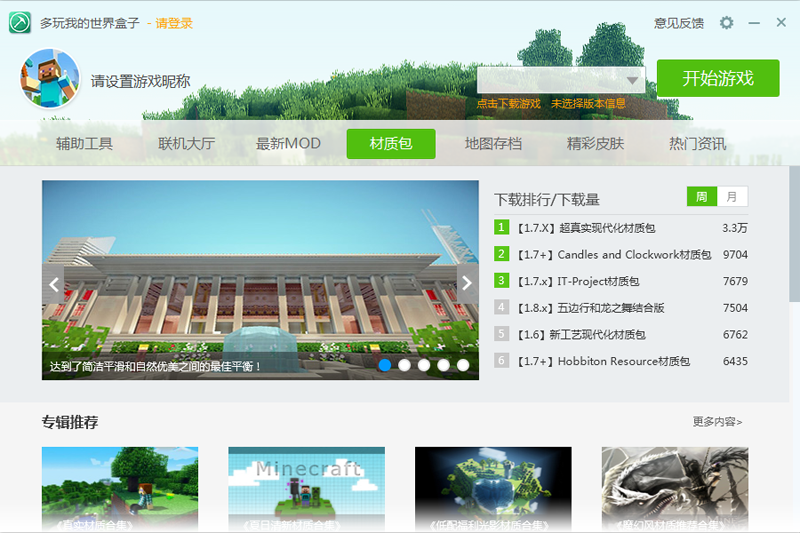This screenshot has width=800, height=533.
Task: Click 点击下载游戏 link
Action: [508, 104]
